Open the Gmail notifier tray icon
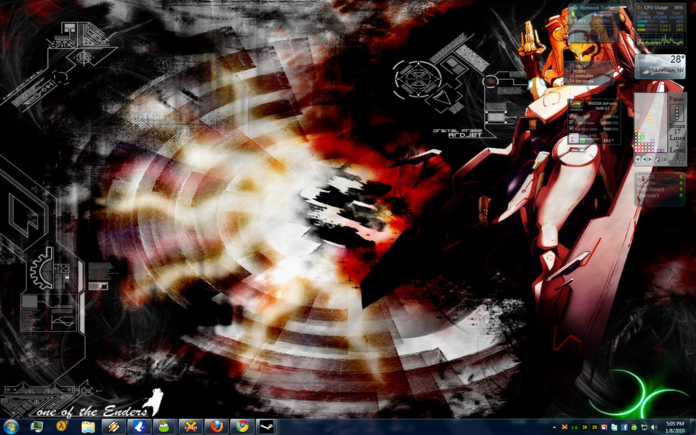The width and height of the screenshot is (696, 435). coord(604,427)
